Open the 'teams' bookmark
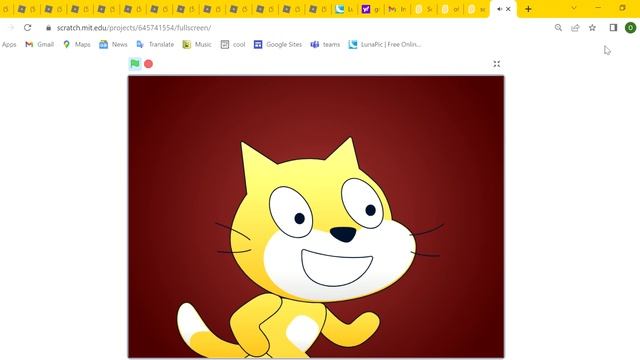Image resolution: width=640 pixels, height=360 pixels. pyautogui.click(x=325, y=44)
